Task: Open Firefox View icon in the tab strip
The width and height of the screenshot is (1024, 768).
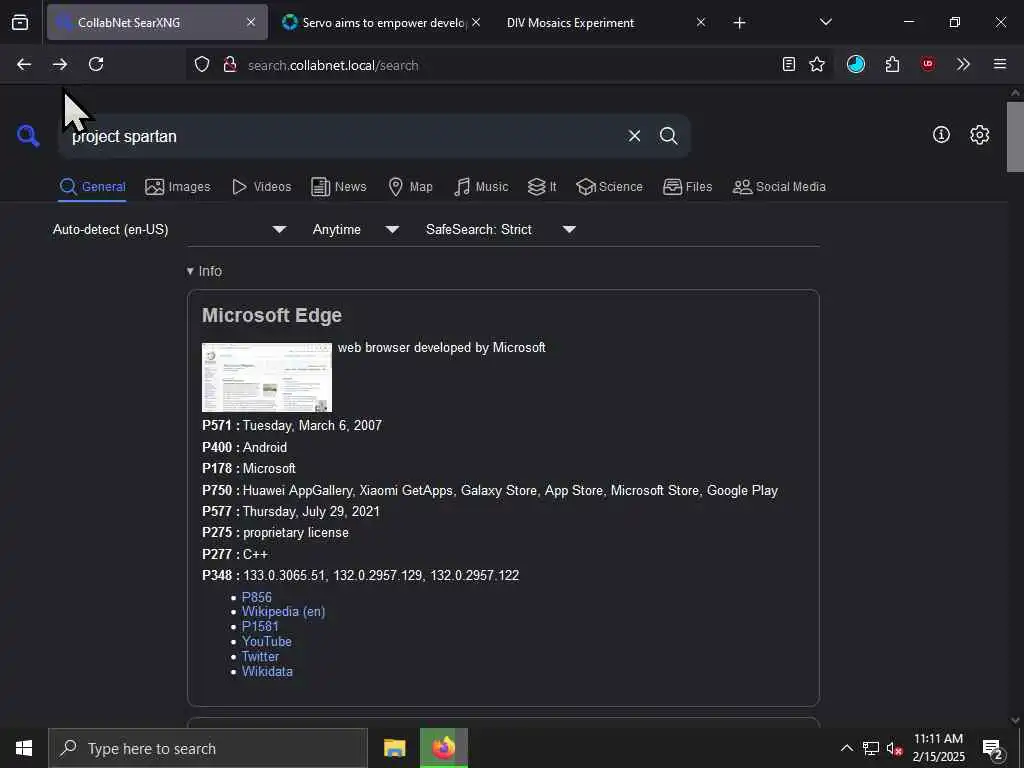Action: [20, 23]
